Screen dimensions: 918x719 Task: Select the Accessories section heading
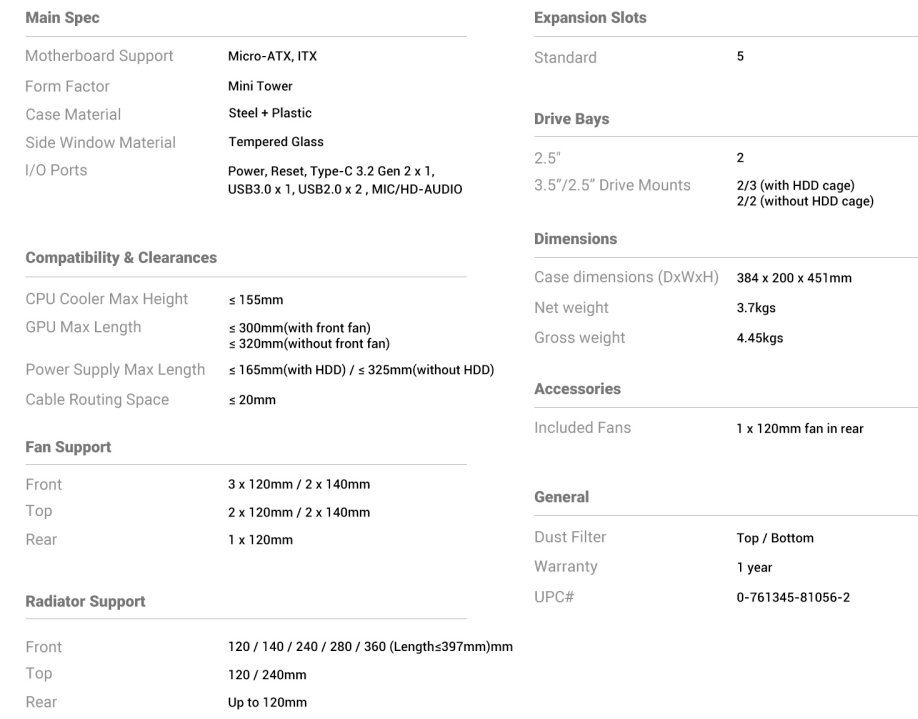point(577,389)
